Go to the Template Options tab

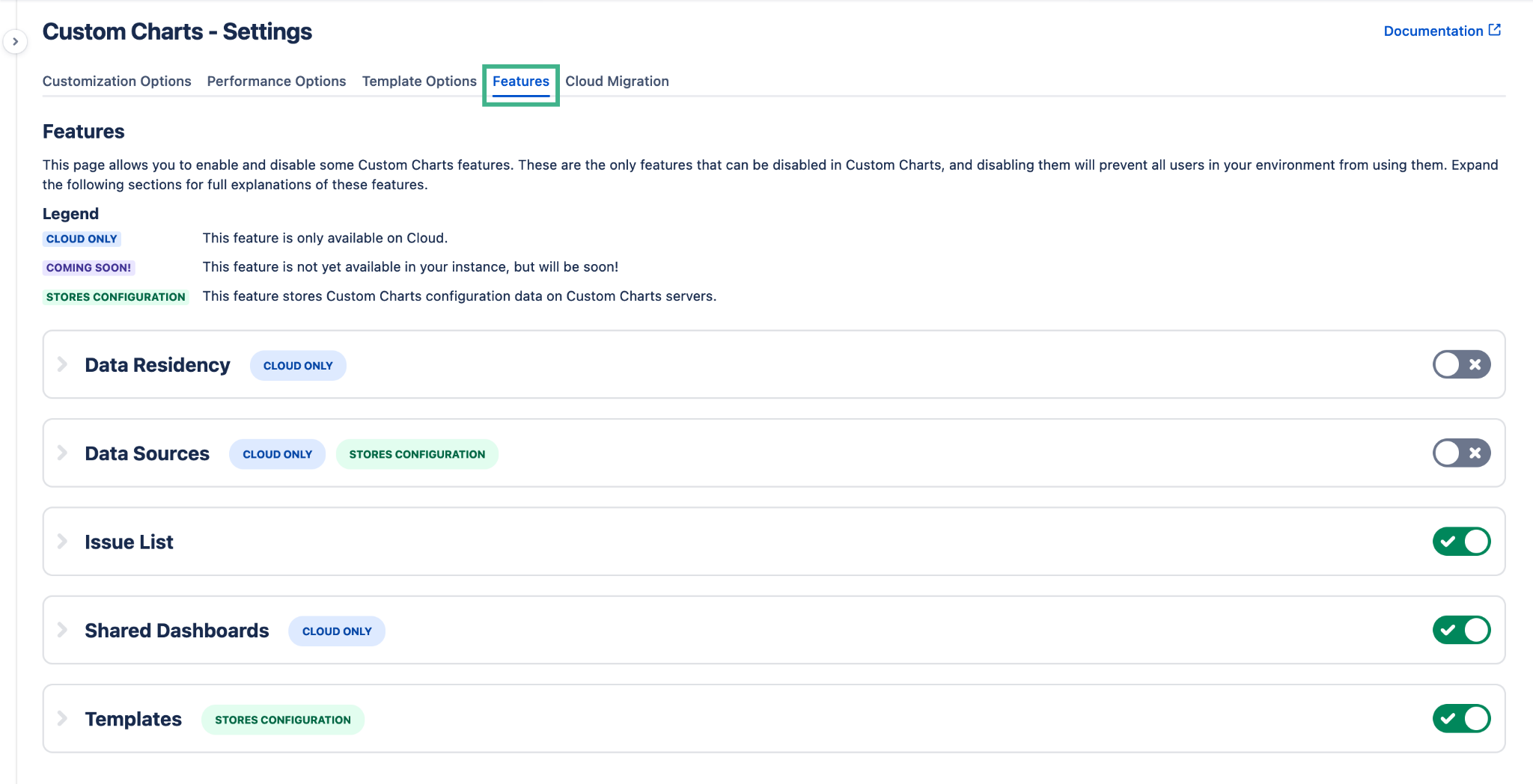click(419, 81)
